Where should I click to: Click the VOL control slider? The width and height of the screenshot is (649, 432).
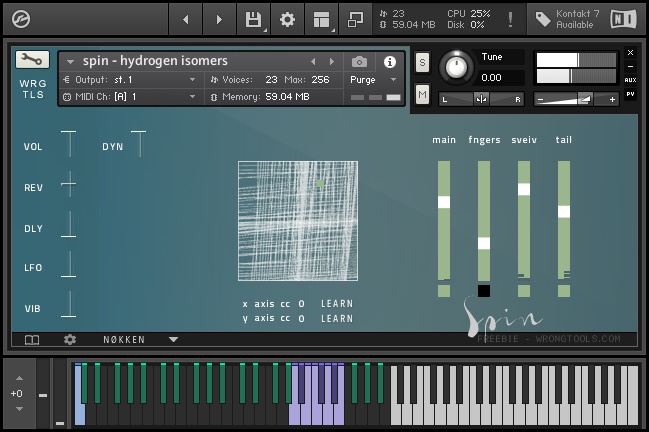(x=69, y=144)
